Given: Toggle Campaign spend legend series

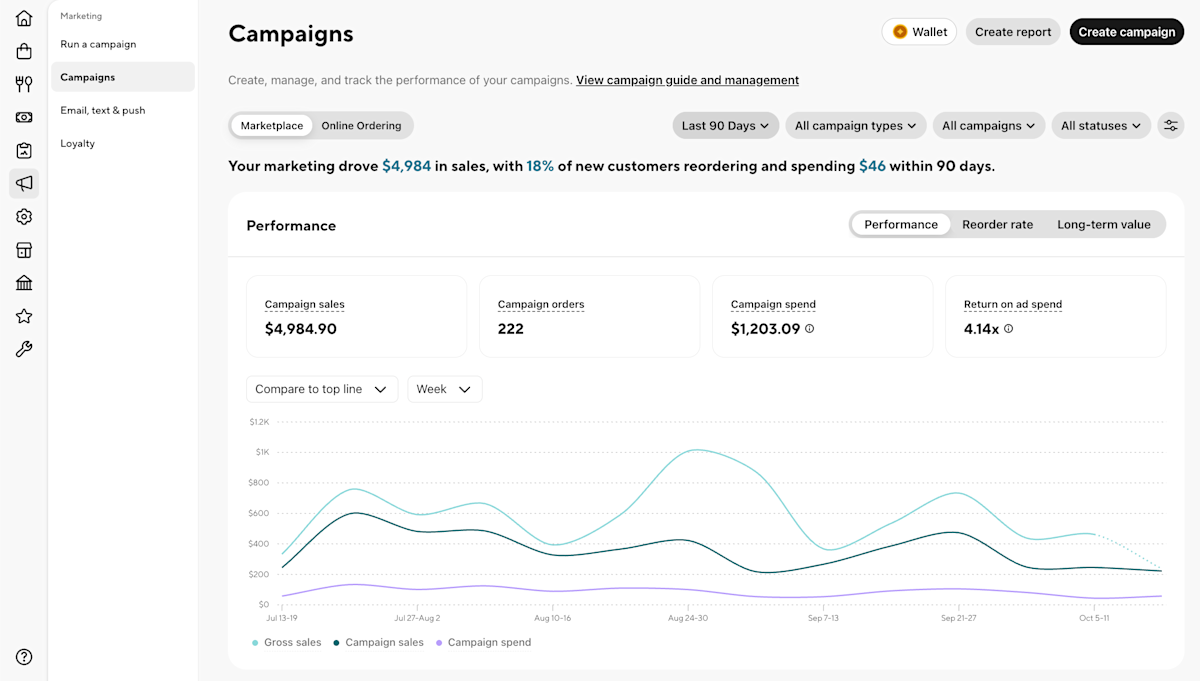Looking at the screenshot, I should pyautogui.click(x=483, y=642).
